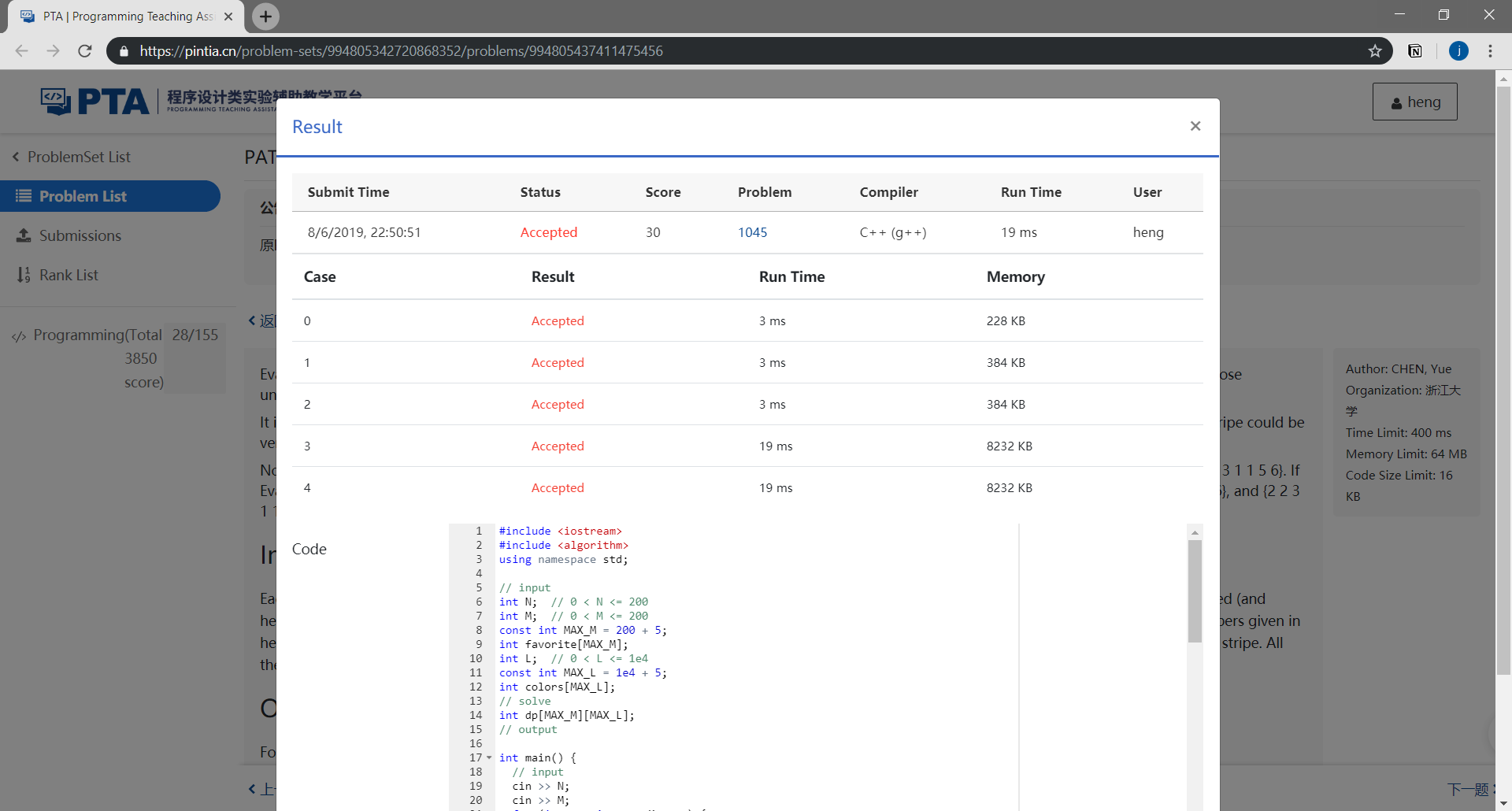Click the PTA logo
Viewport: 1512px width, 811px height.
pyautogui.click(x=94, y=102)
